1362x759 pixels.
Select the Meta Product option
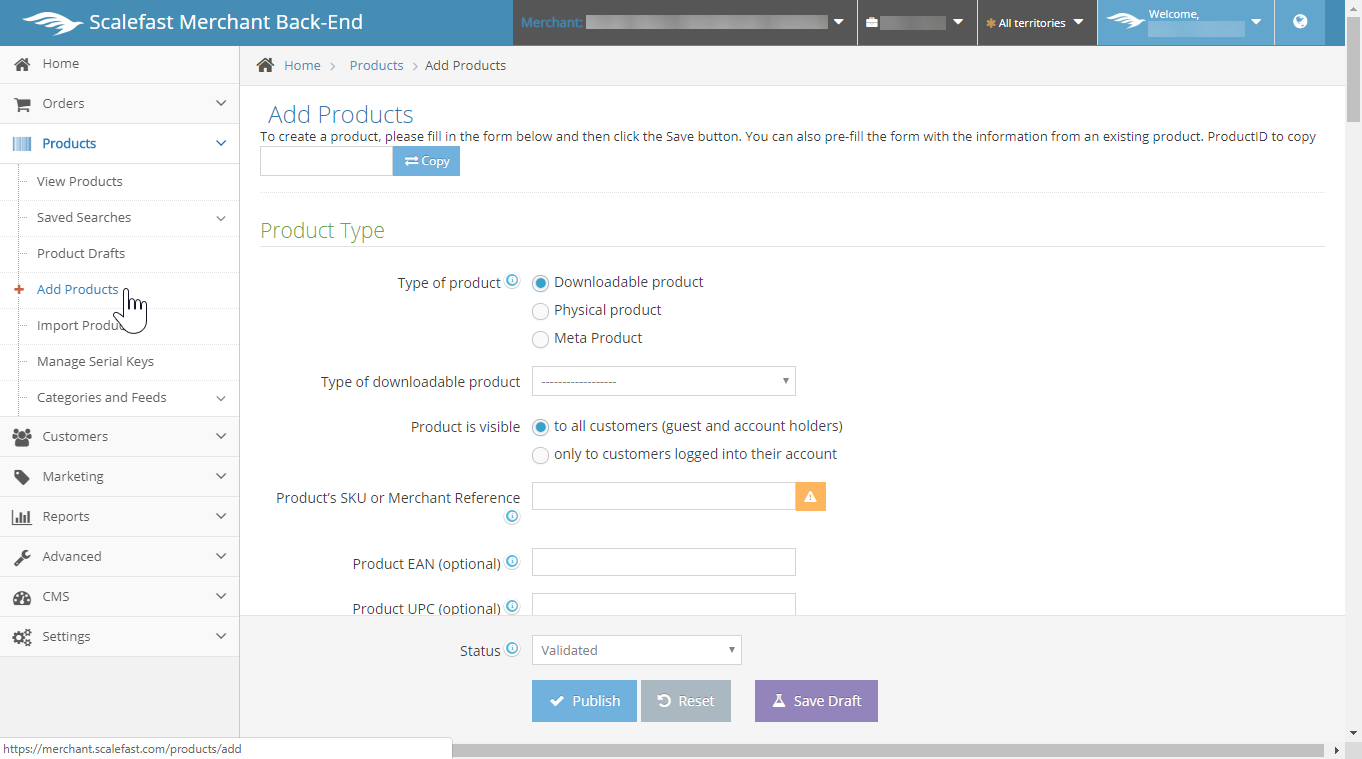click(x=541, y=339)
